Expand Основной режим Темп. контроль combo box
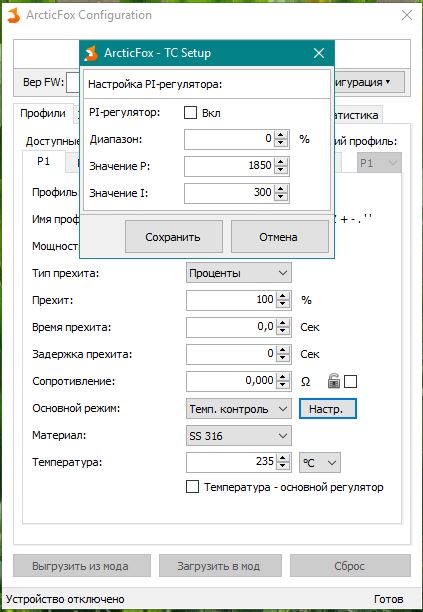This screenshot has height=612, width=423. (239, 409)
